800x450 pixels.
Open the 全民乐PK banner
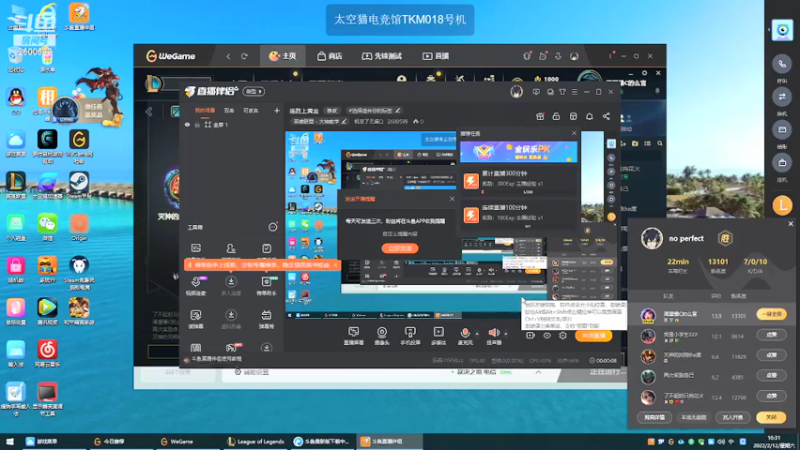[518, 152]
